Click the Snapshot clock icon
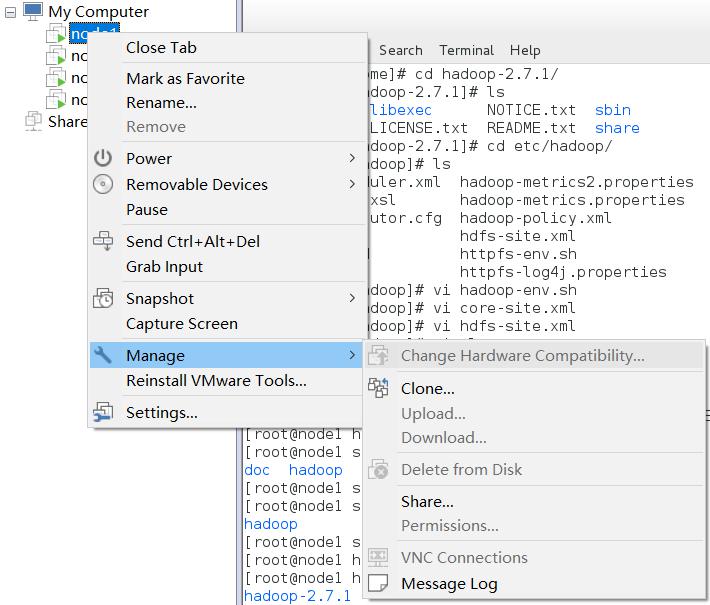710x605 pixels. 103,298
